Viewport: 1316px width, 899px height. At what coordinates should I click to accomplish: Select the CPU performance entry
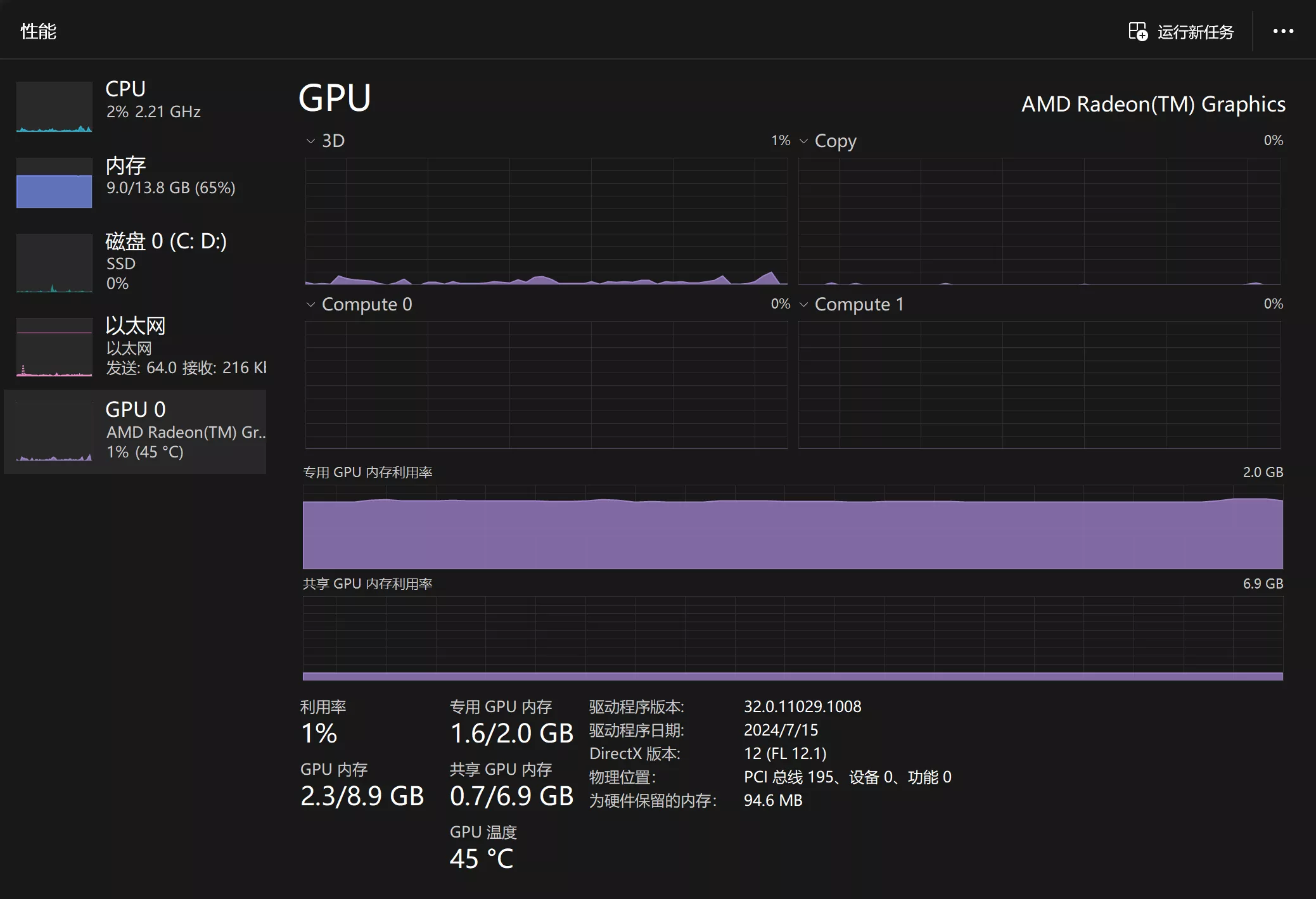click(x=135, y=105)
